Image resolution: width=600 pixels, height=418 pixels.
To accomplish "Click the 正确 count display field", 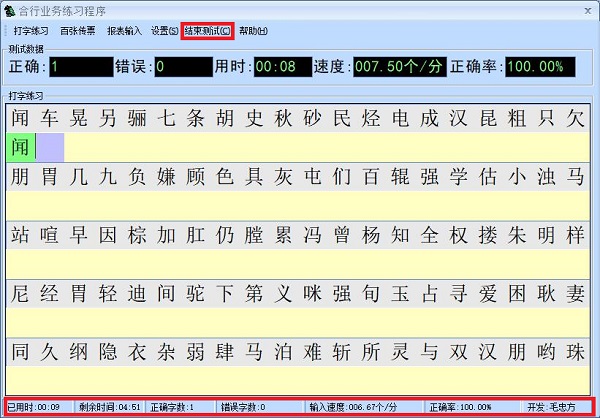I will [x=81, y=67].
